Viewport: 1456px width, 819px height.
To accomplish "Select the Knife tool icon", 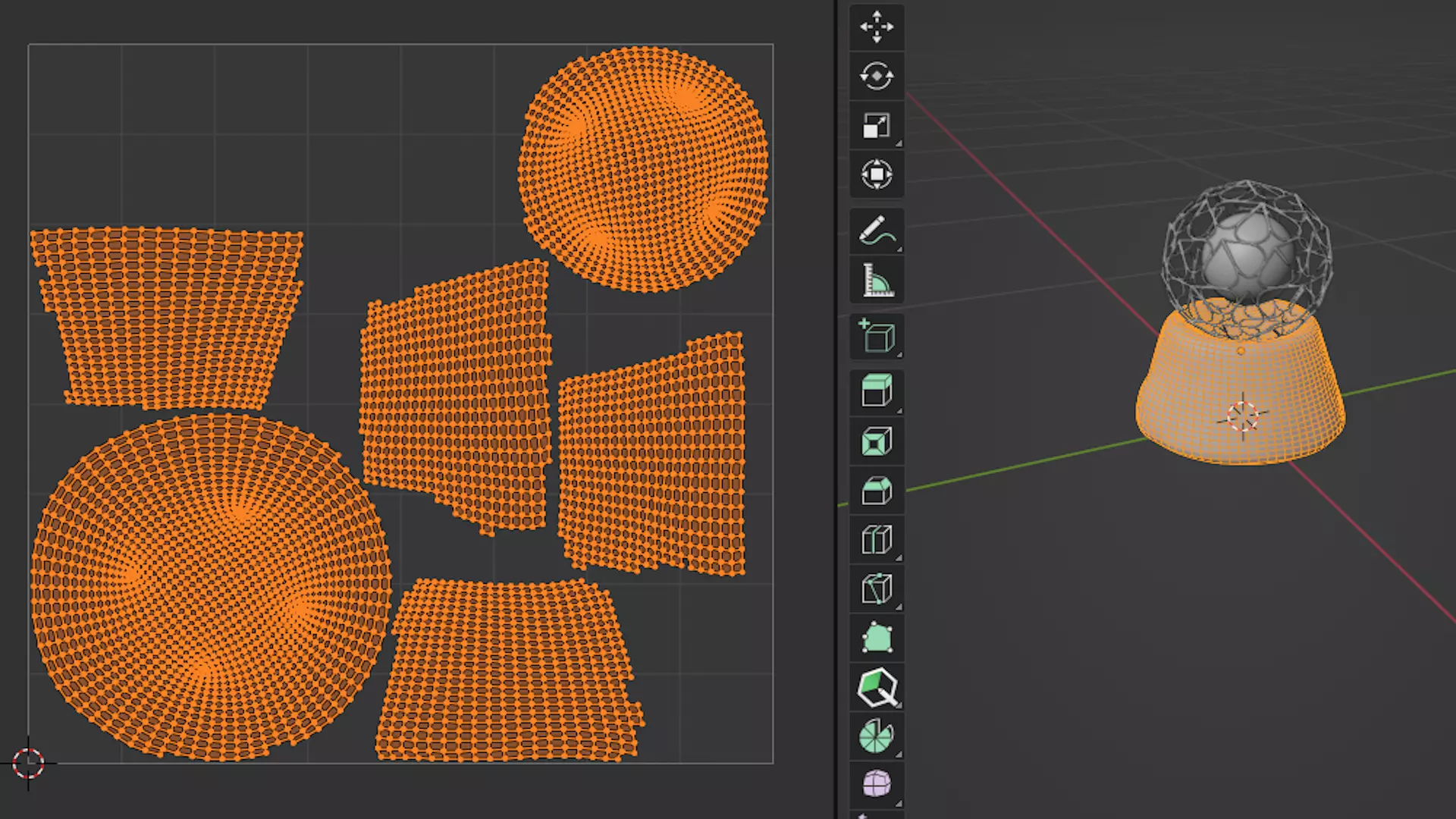I will tap(877, 589).
